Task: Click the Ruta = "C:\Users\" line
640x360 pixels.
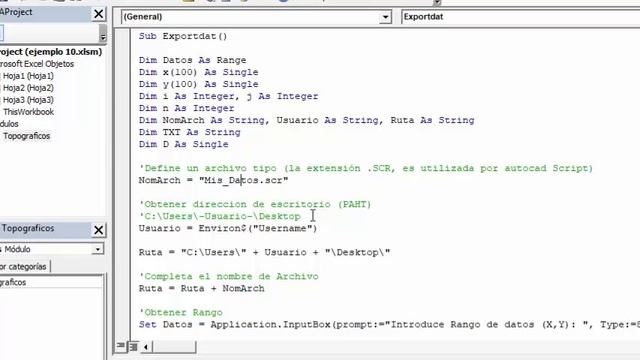Action: 264,252
